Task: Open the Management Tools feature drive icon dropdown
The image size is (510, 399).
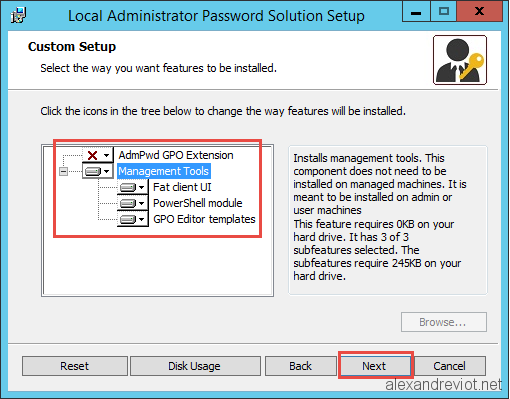Action: (98, 171)
